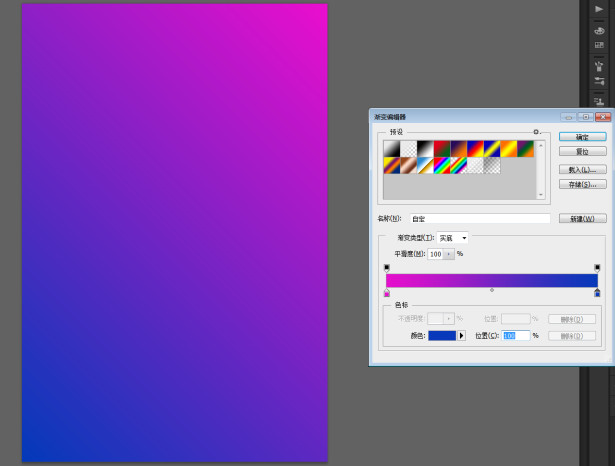Screen dimensions: 615x466
Task: Select the magenta color stop on the left
Action: 387,293
